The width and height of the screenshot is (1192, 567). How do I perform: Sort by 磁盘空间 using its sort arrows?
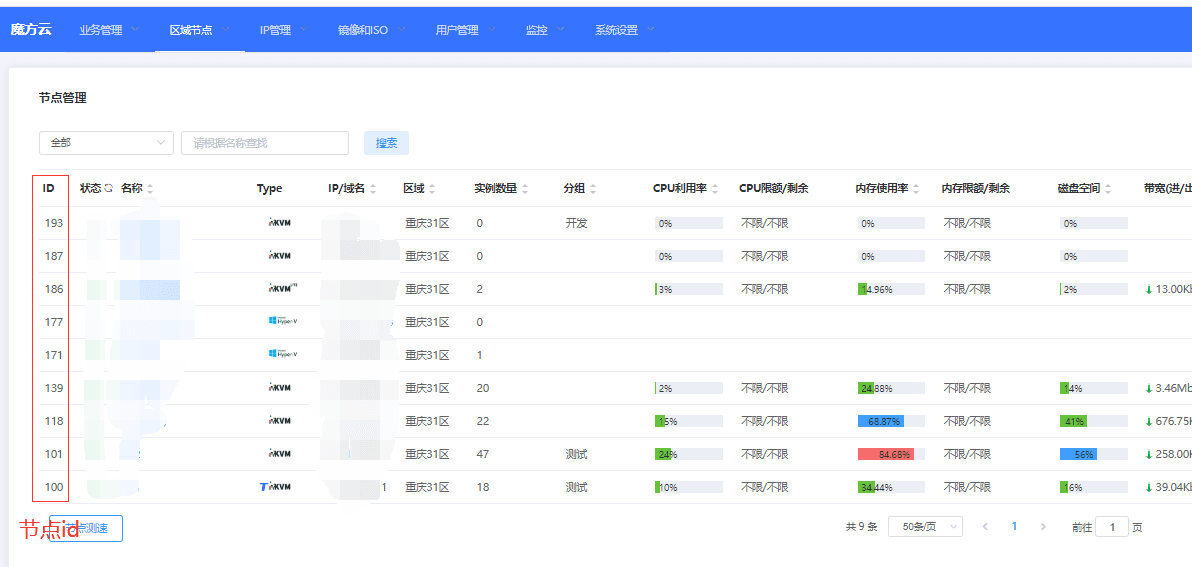coord(1108,188)
